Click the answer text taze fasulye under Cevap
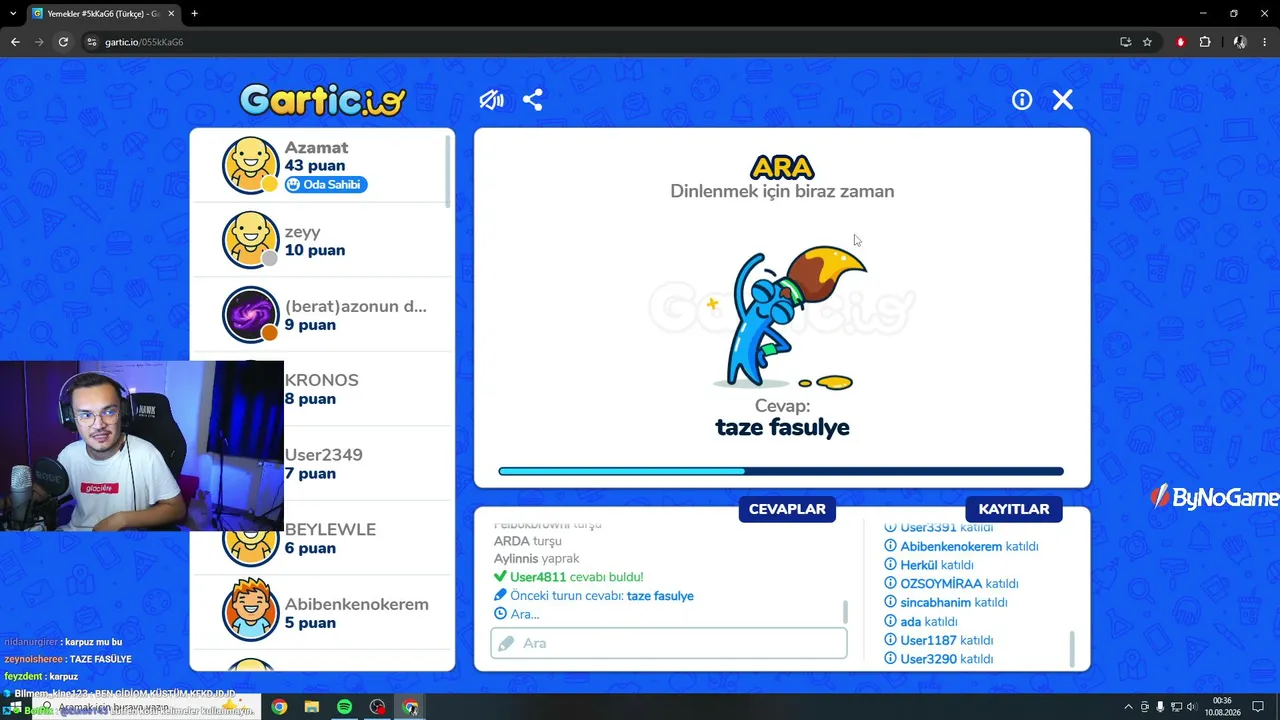The image size is (1280, 720). [782, 427]
